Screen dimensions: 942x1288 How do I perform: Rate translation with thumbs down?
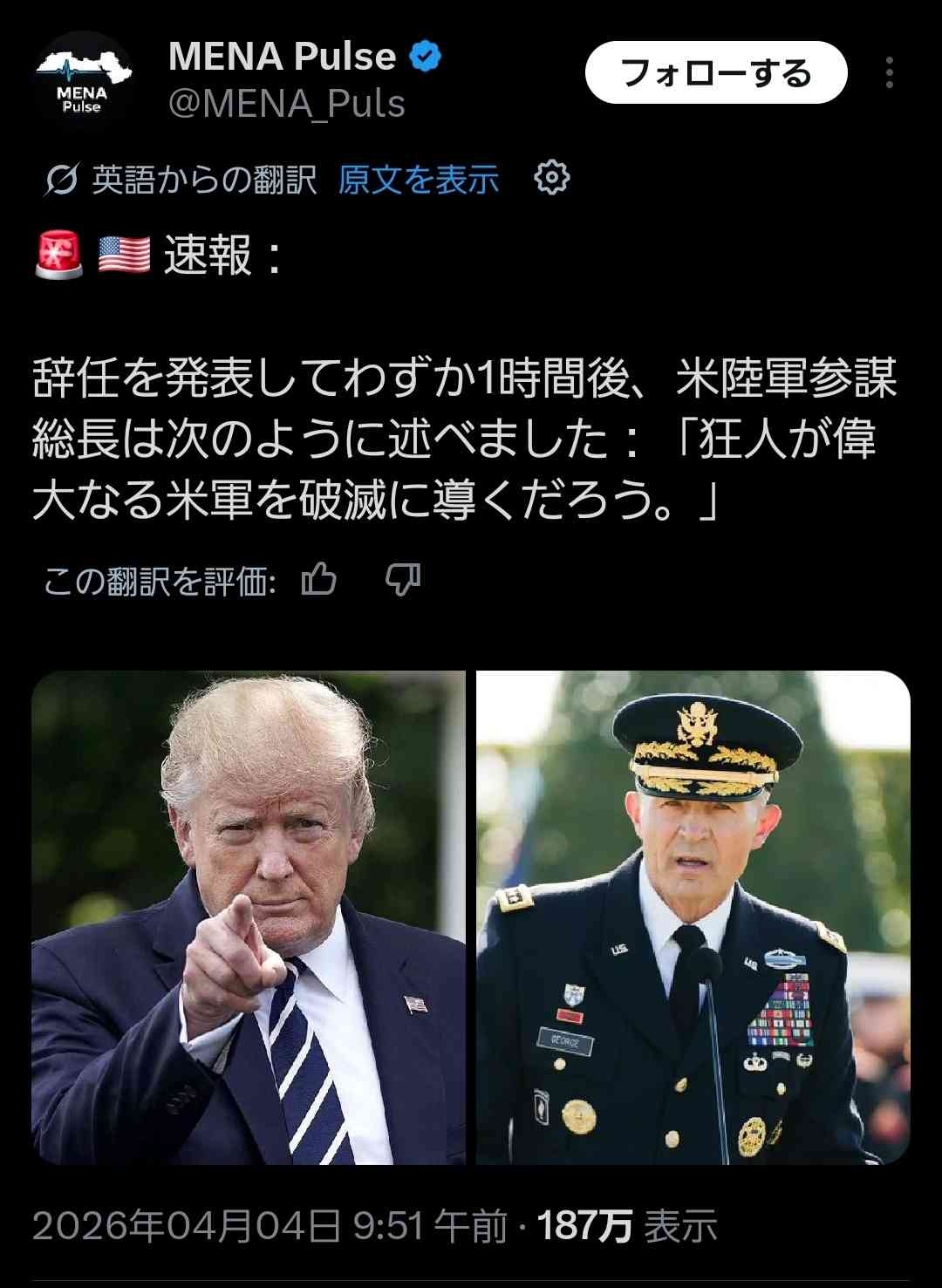[403, 579]
